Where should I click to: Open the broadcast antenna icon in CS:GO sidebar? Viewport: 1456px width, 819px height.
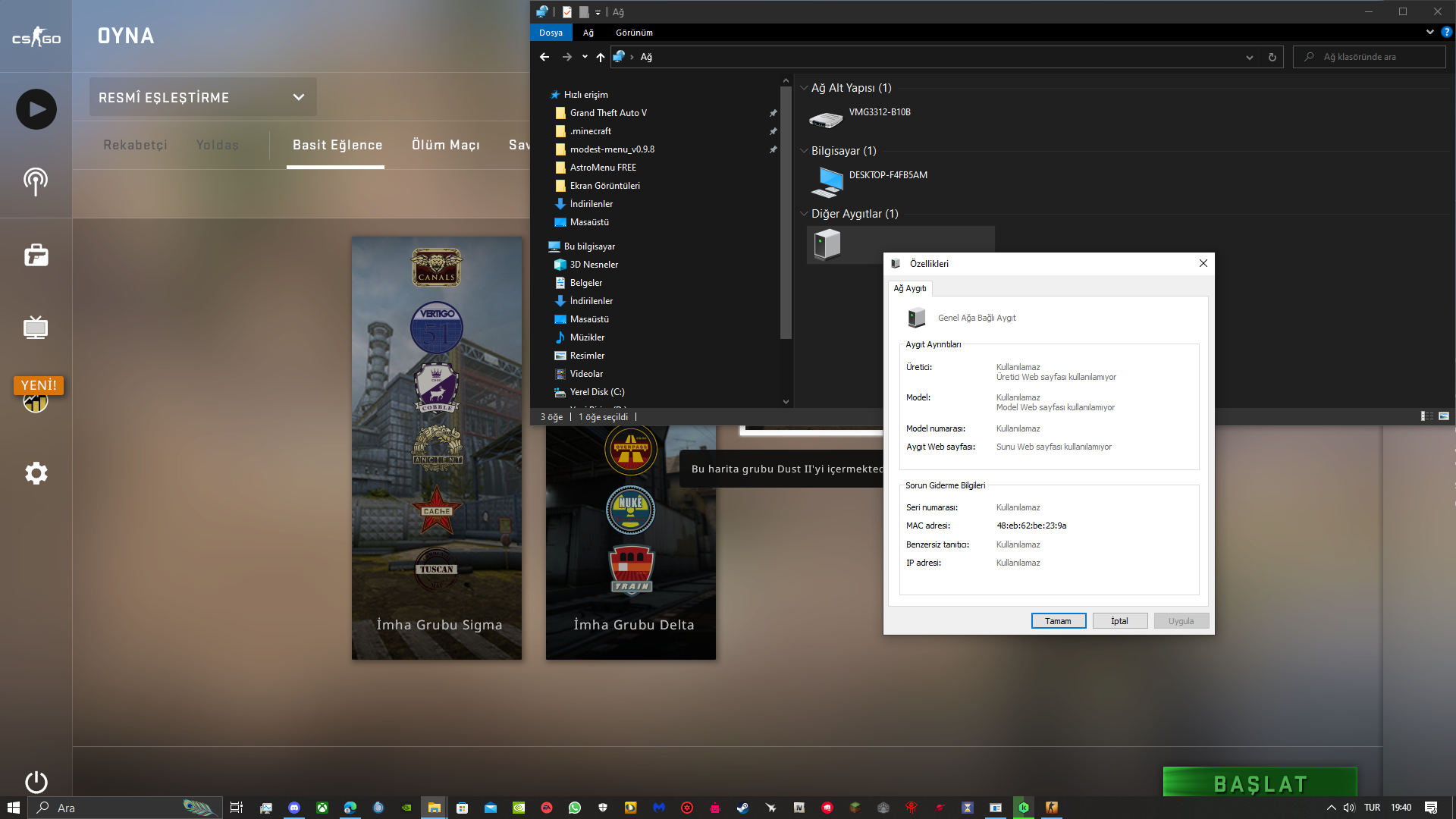pos(36,182)
